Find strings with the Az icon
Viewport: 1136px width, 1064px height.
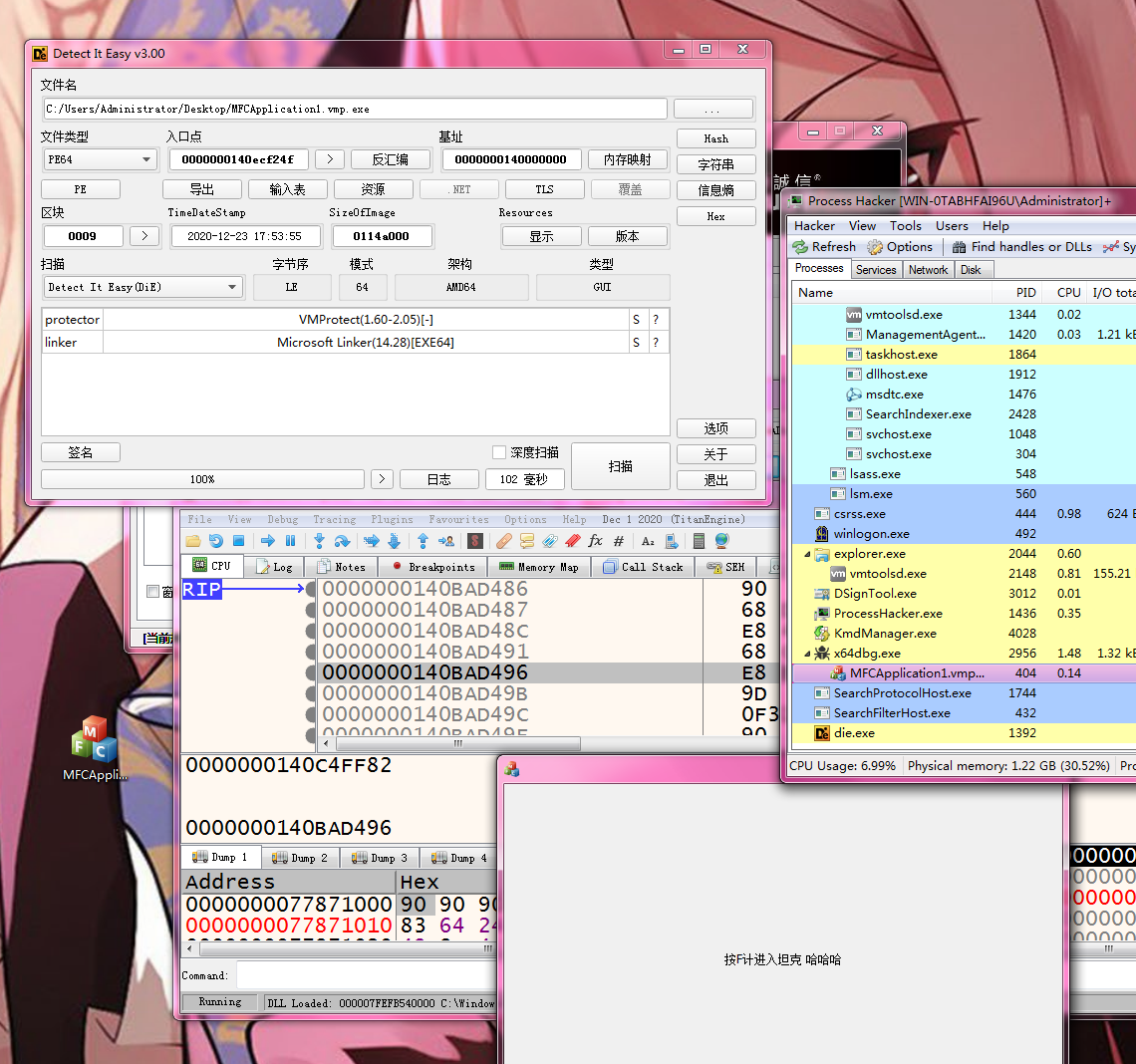point(648,541)
